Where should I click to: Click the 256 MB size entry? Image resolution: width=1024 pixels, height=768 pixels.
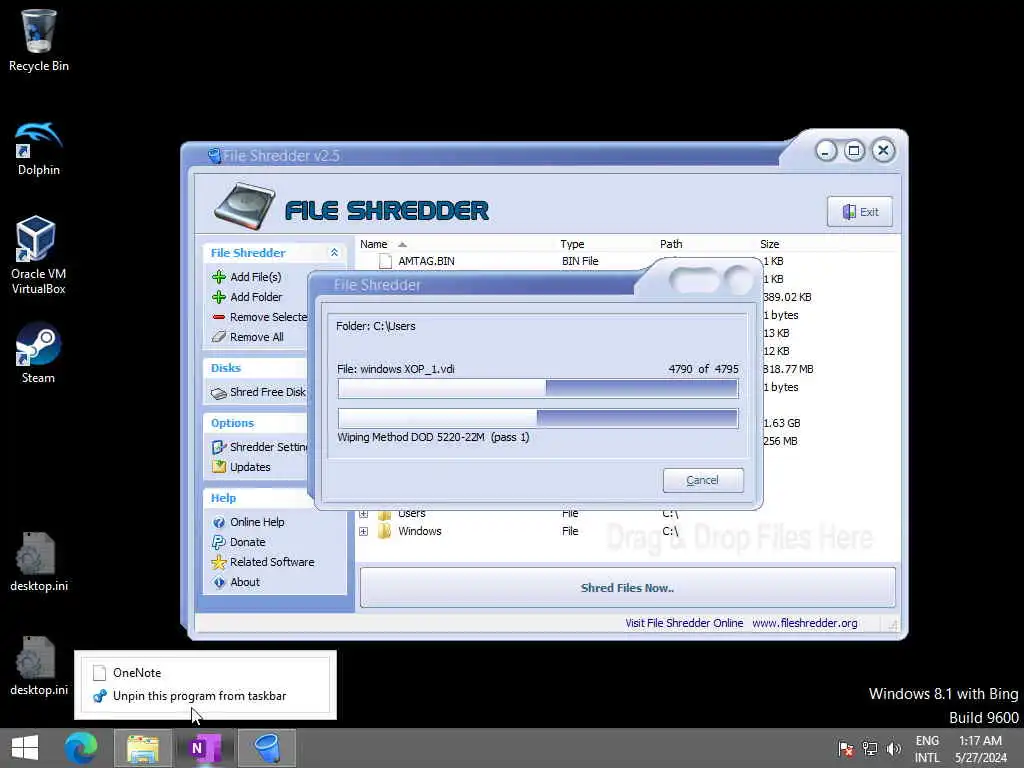pos(780,441)
